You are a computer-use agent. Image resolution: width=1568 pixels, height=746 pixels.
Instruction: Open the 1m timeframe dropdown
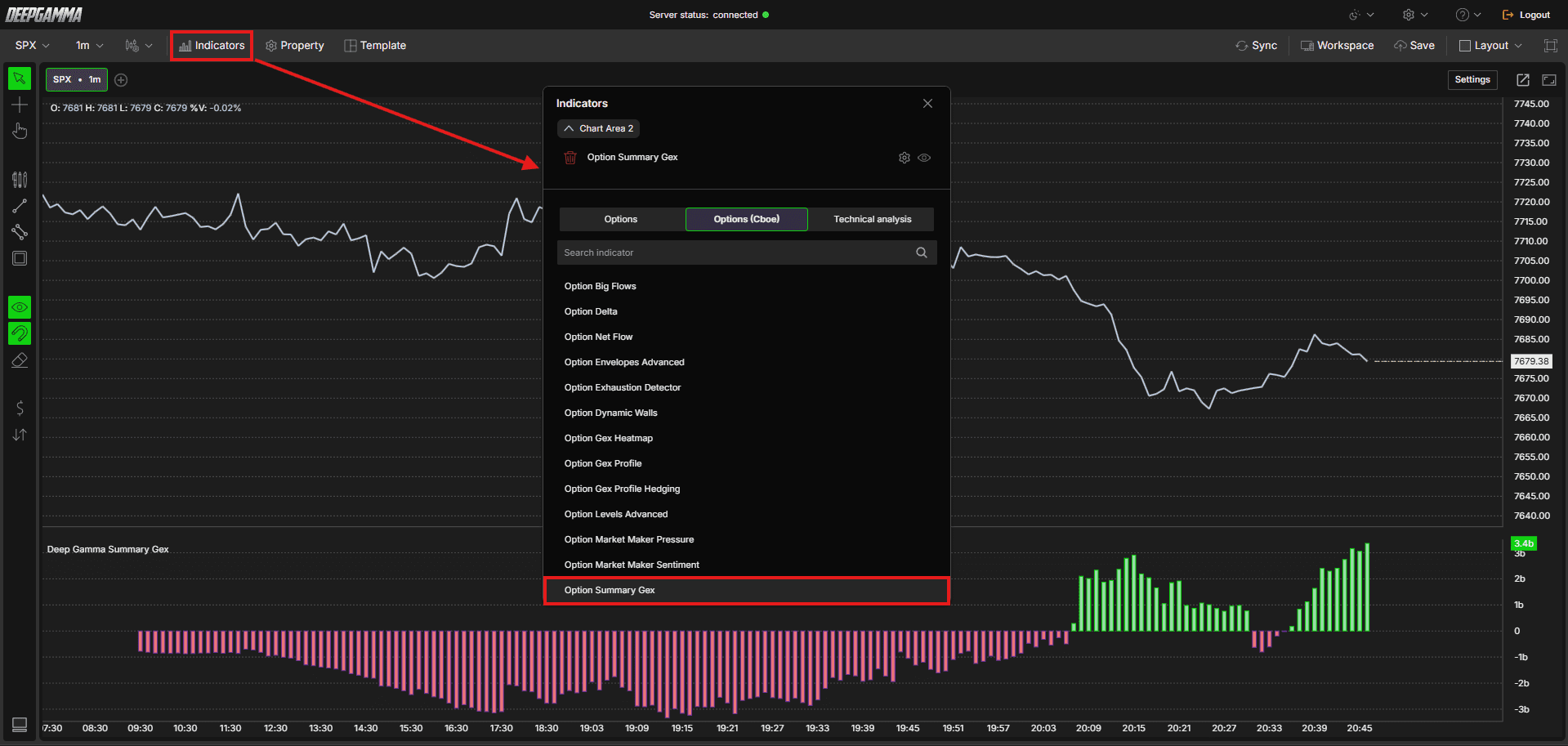coord(89,46)
